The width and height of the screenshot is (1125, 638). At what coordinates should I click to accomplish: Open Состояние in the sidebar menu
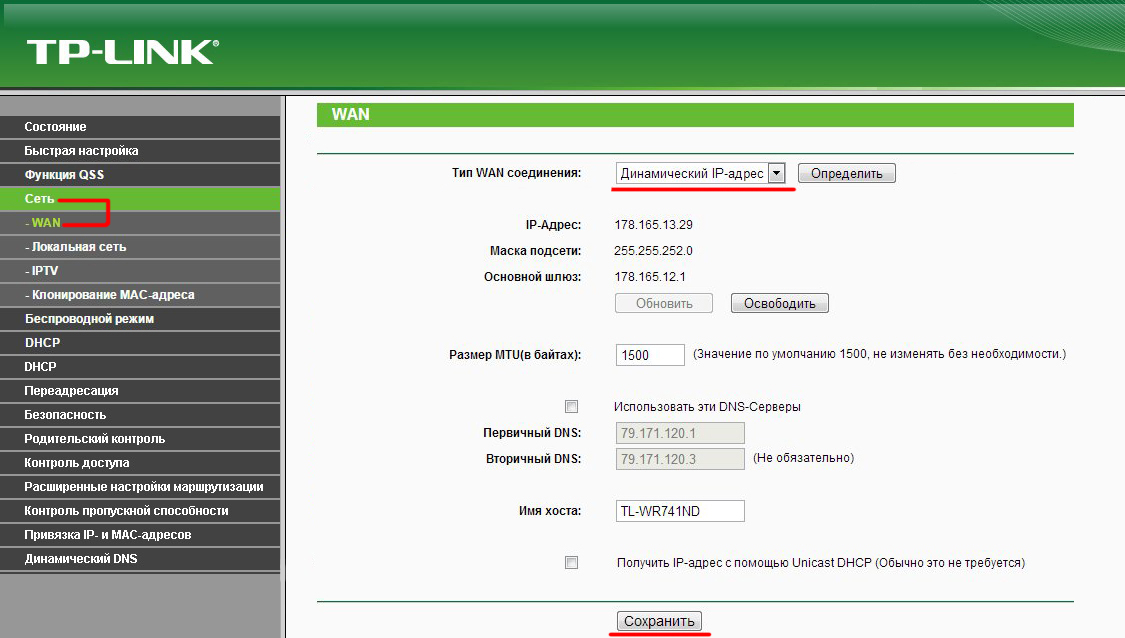(56, 127)
